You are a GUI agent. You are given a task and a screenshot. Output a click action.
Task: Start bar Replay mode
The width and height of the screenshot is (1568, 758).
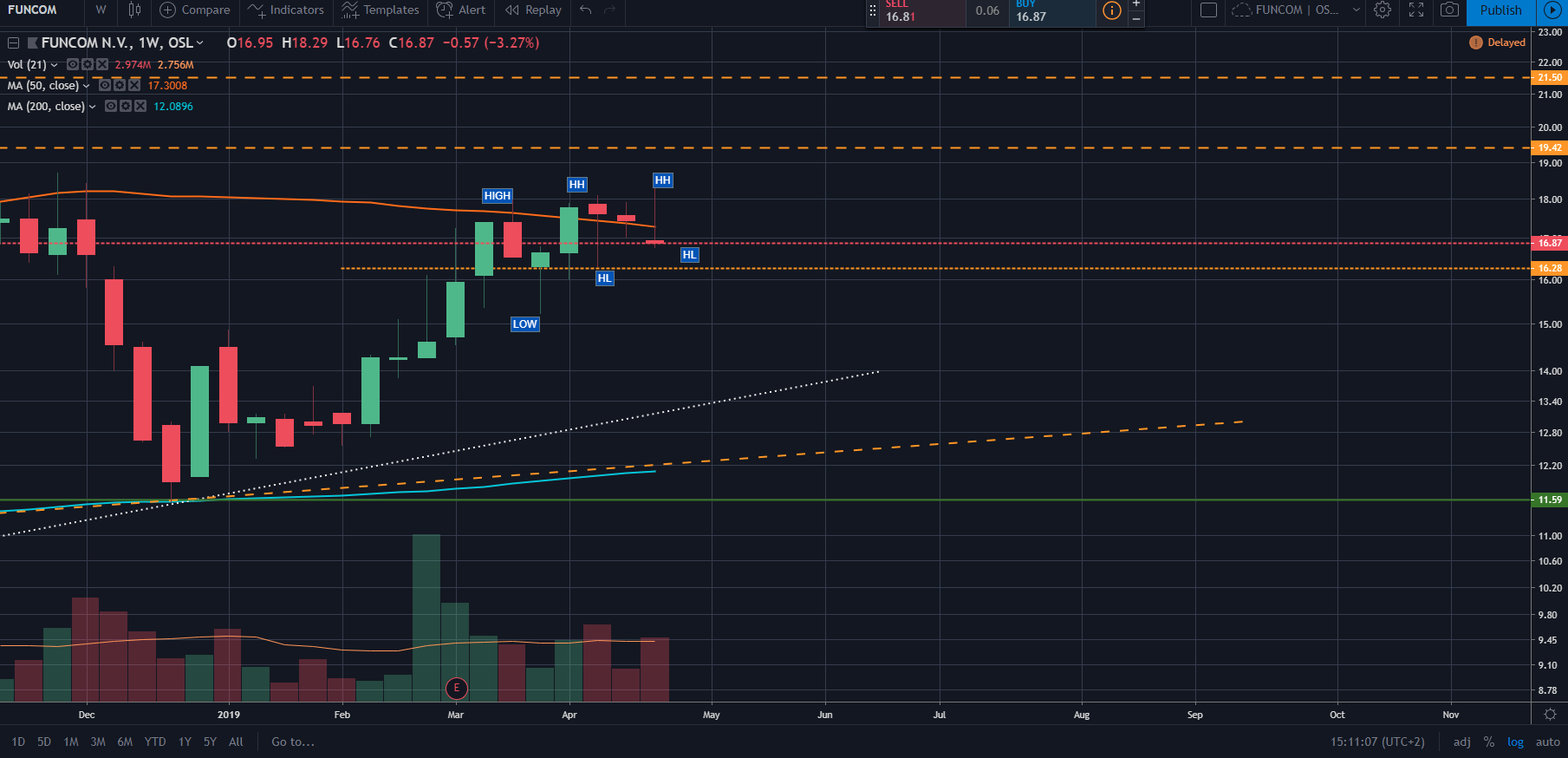pos(533,10)
